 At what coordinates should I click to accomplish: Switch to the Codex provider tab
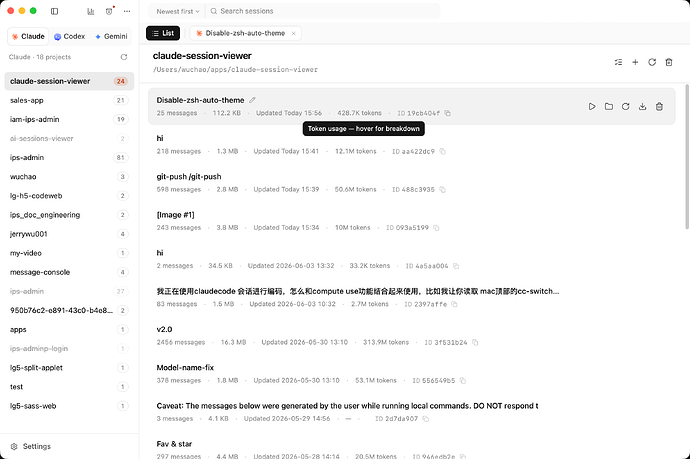point(69,37)
